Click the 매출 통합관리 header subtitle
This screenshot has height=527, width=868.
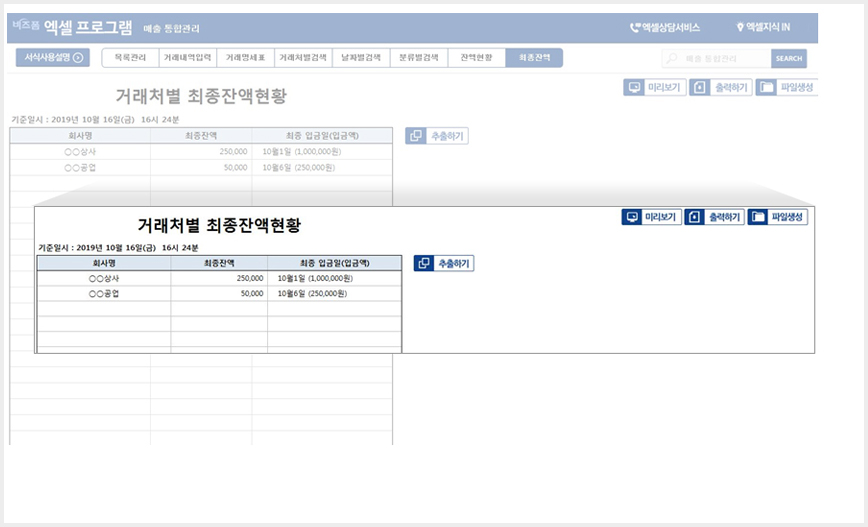171,28
